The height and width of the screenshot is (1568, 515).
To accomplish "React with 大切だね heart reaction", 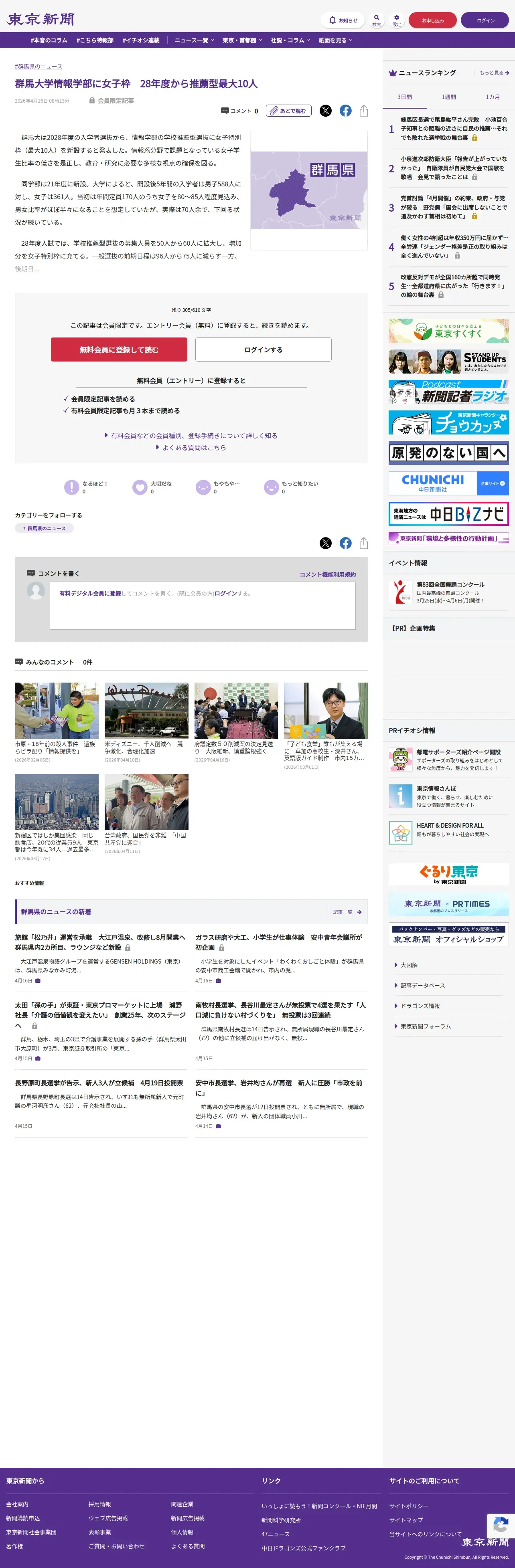I will (152, 487).
